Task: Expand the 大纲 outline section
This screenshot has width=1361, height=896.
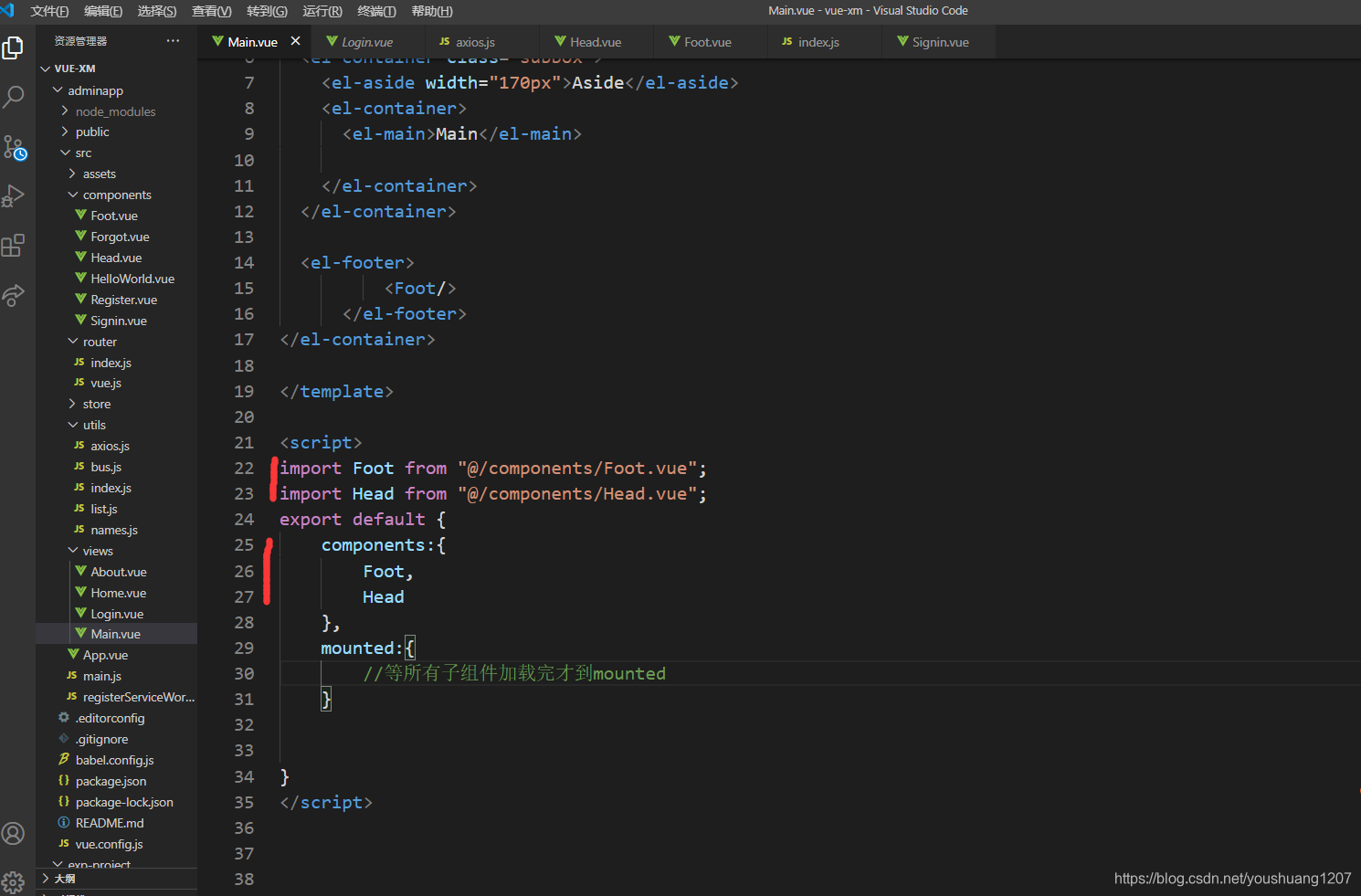Action: pyautogui.click(x=116, y=879)
